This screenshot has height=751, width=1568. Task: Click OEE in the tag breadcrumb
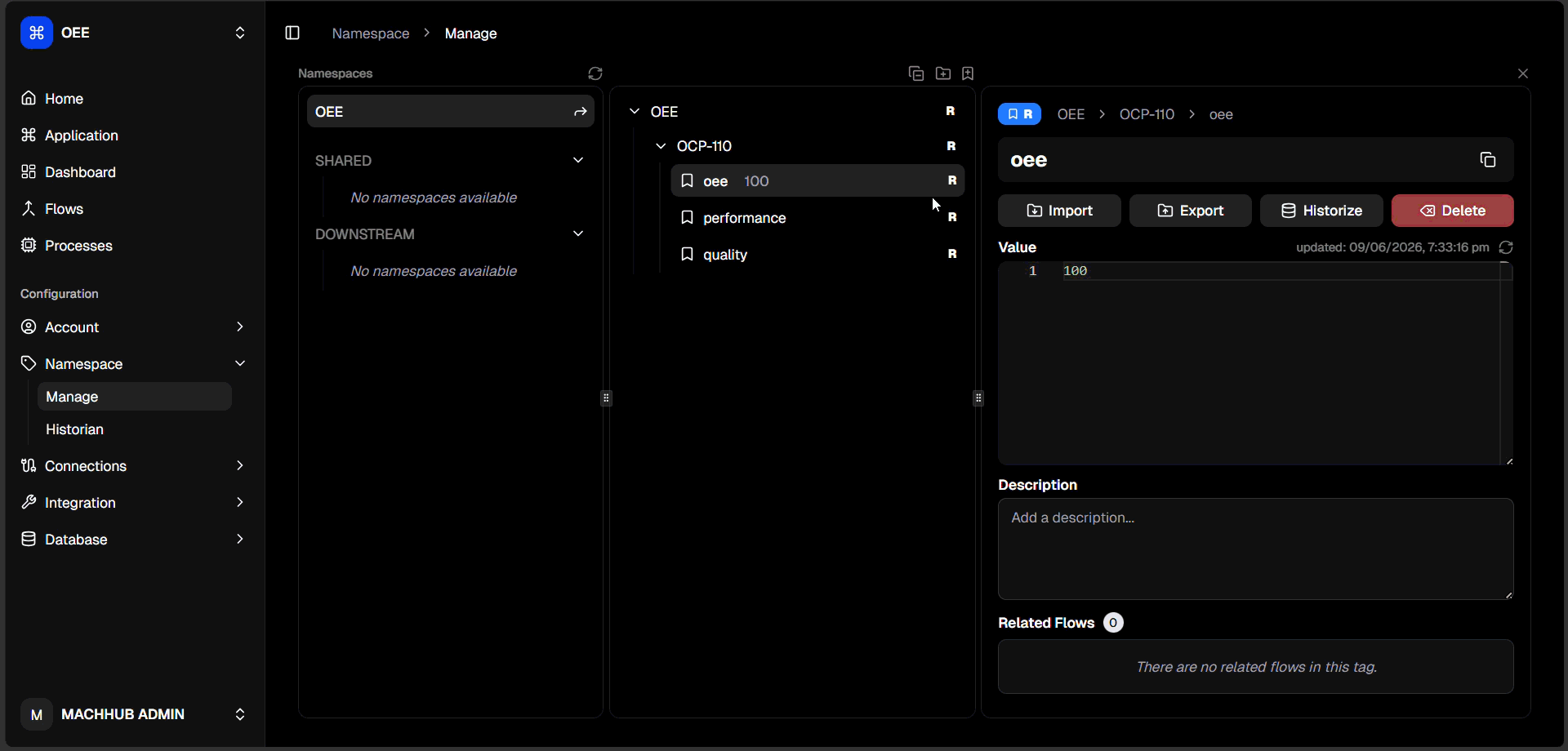pyautogui.click(x=1071, y=114)
